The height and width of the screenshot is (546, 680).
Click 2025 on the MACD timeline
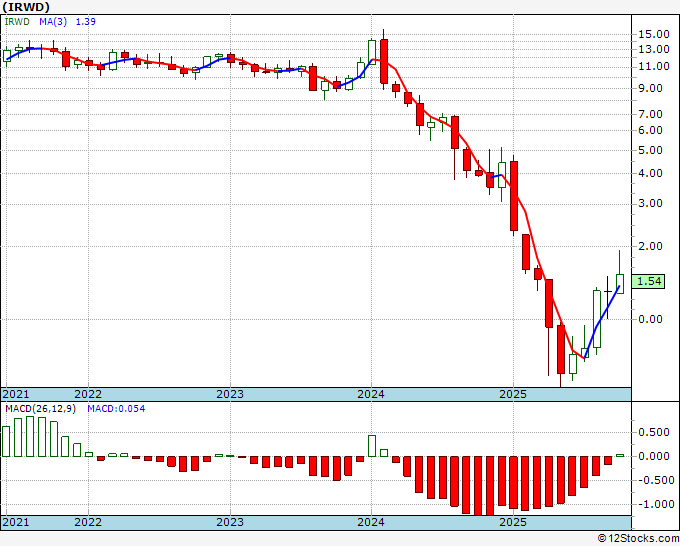pos(513,522)
